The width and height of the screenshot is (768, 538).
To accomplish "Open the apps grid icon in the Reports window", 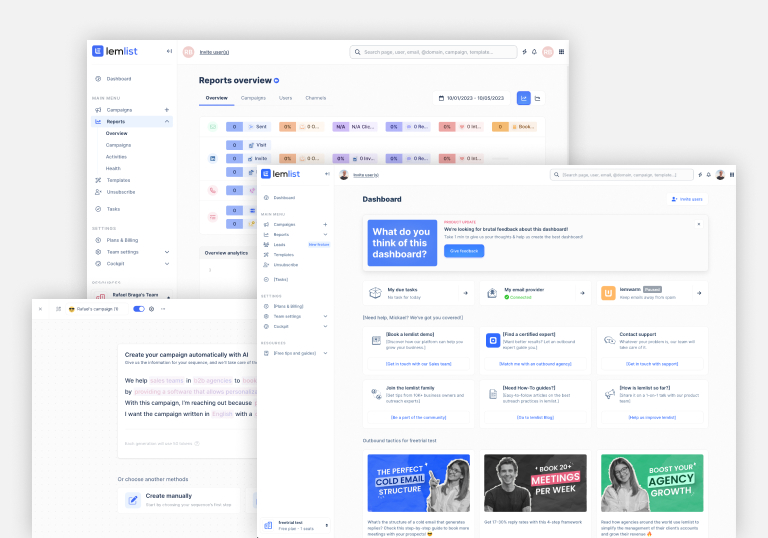I will (x=561, y=51).
